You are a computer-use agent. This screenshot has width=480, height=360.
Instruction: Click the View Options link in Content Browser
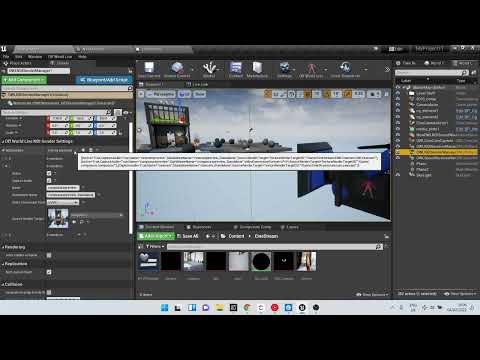pyautogui.click(x=372, y=294)
